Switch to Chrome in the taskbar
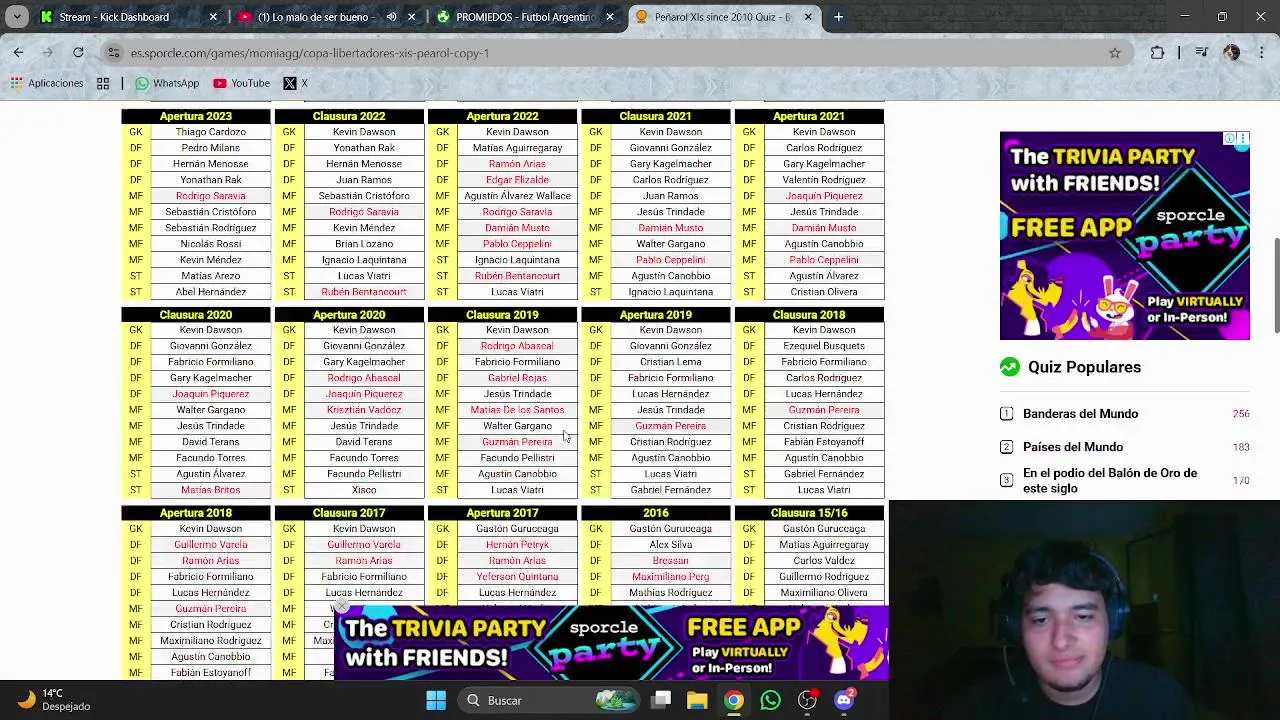This screenshot has height=720, width=1280. click(x=734, y=700)
